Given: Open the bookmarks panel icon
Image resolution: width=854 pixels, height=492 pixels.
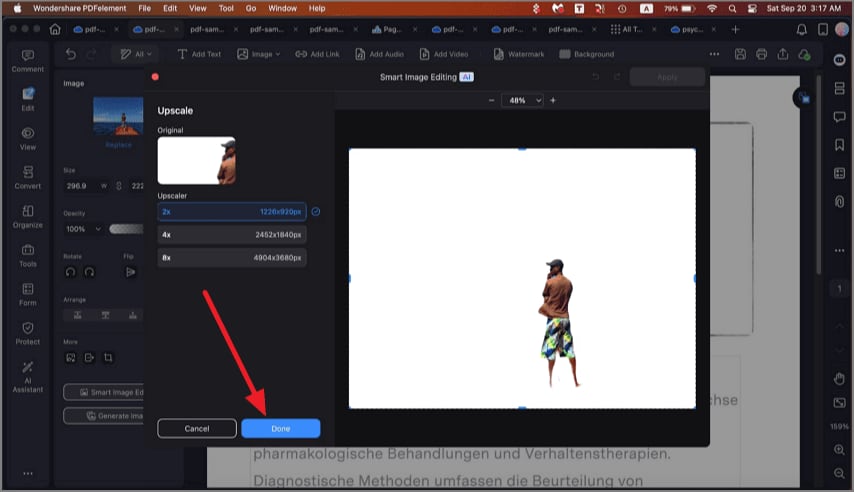Looking at the screenshot, I should 839,144.
